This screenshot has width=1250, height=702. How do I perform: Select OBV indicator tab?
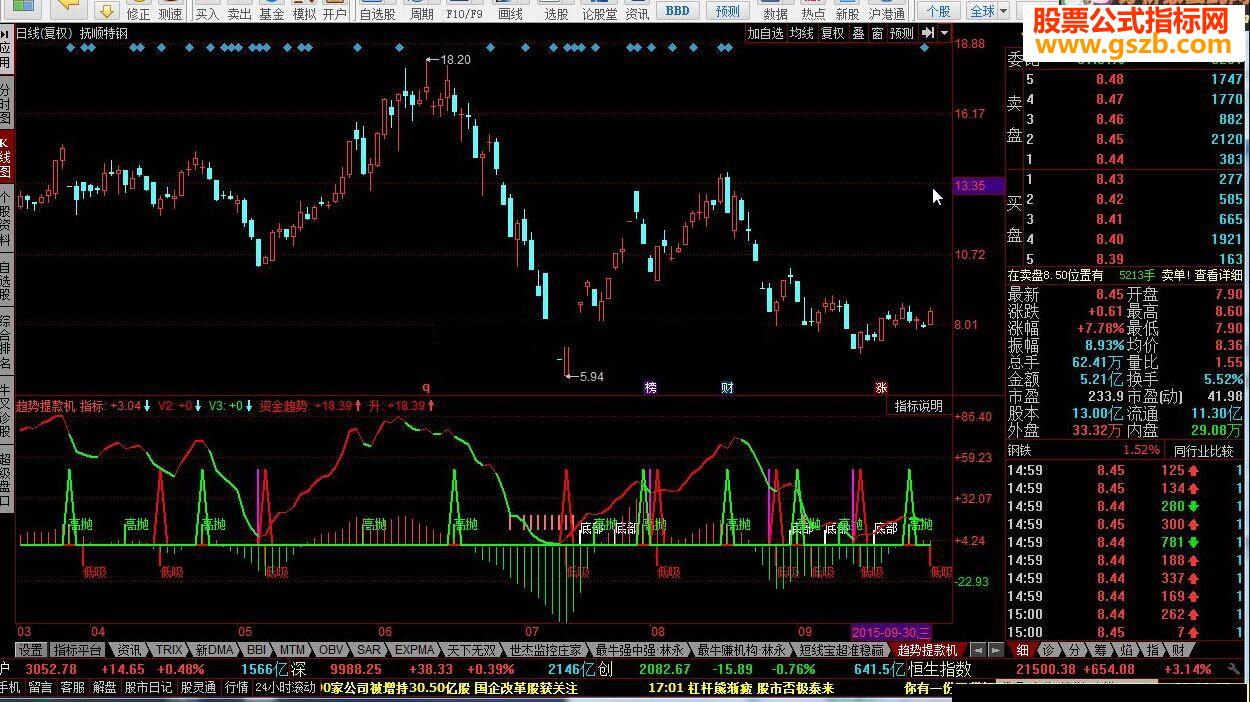[x=332, y=649]
